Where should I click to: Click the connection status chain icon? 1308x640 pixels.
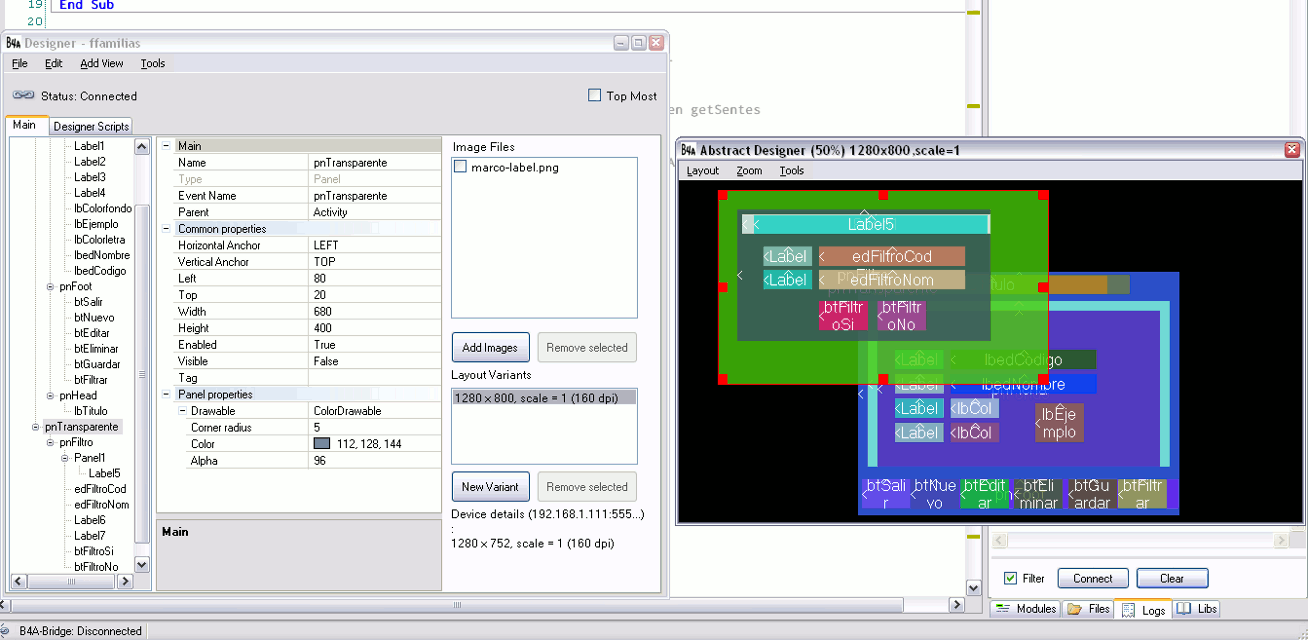[x=23, y=95]
